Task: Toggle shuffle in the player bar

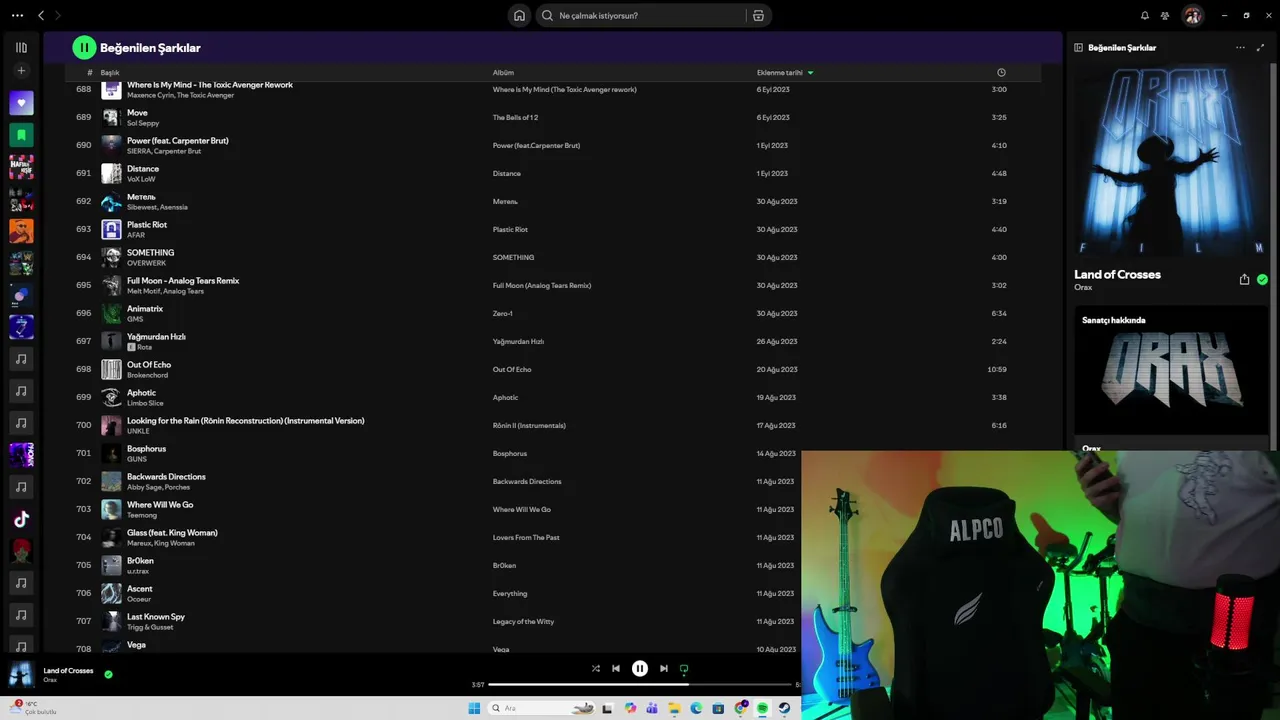Action: 595,668
